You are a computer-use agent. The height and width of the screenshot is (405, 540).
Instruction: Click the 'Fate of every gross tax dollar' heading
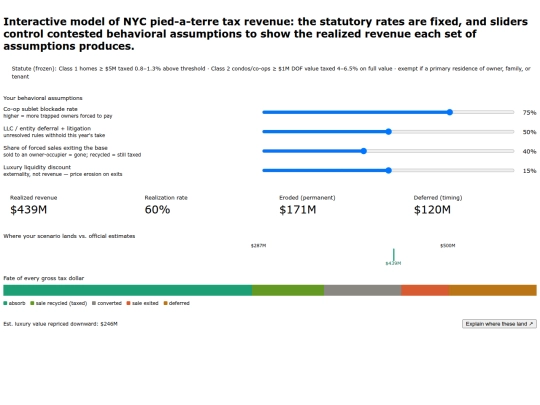(44, 278)
